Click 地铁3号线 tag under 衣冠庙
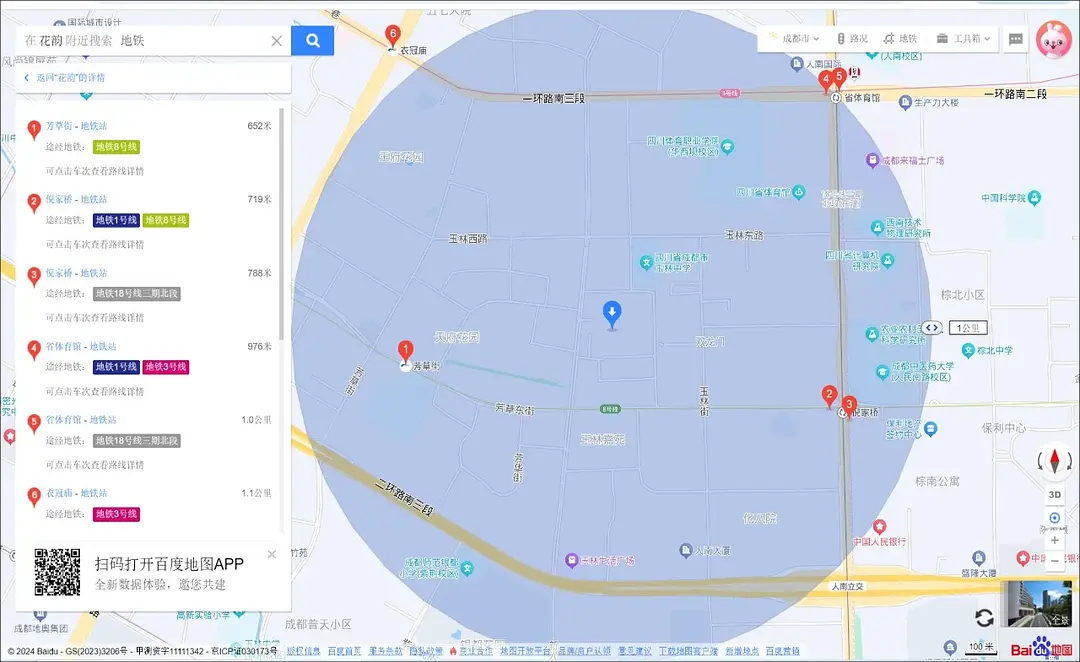The width and height of the screenshot is (1080, 662). pyautogui.click(x=116, y=514)
